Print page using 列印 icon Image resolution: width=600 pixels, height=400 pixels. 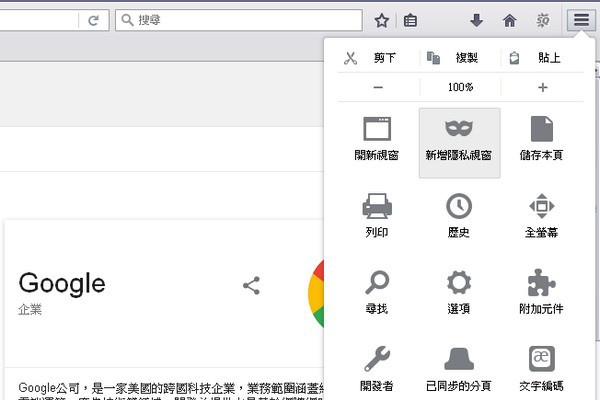tap(377, 216)
